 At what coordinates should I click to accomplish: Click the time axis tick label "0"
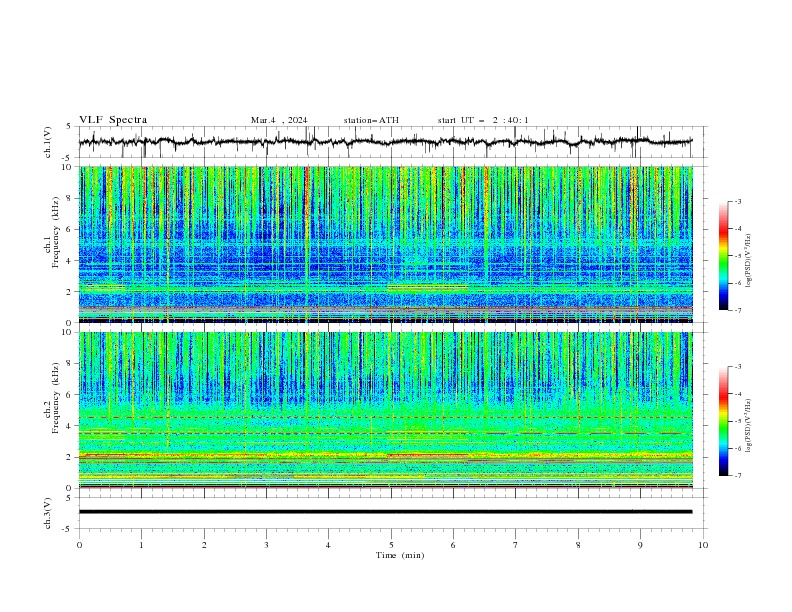pyautogui.click(x=79, y=545)
